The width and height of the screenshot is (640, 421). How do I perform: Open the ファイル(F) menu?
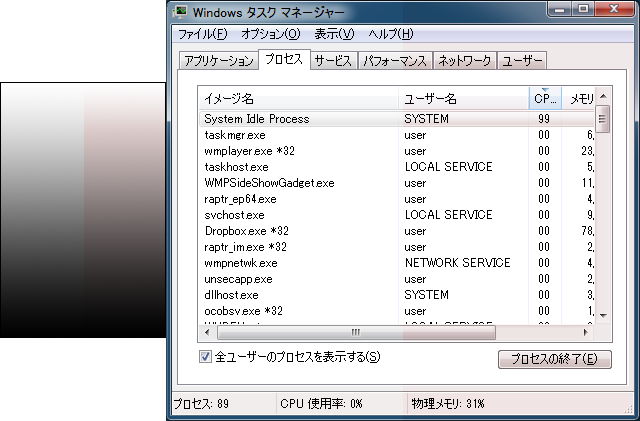pos(202,34)
